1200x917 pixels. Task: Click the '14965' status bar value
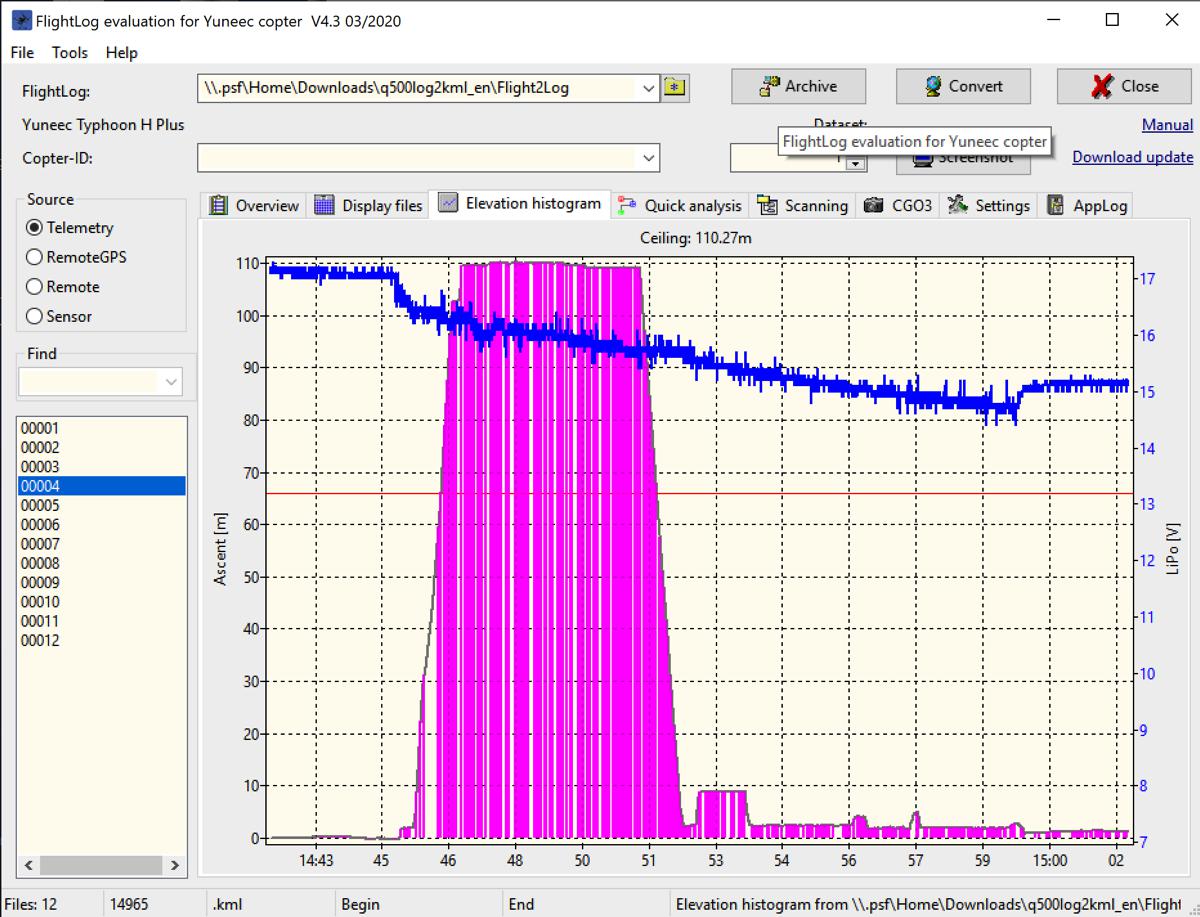click(129, 904)
